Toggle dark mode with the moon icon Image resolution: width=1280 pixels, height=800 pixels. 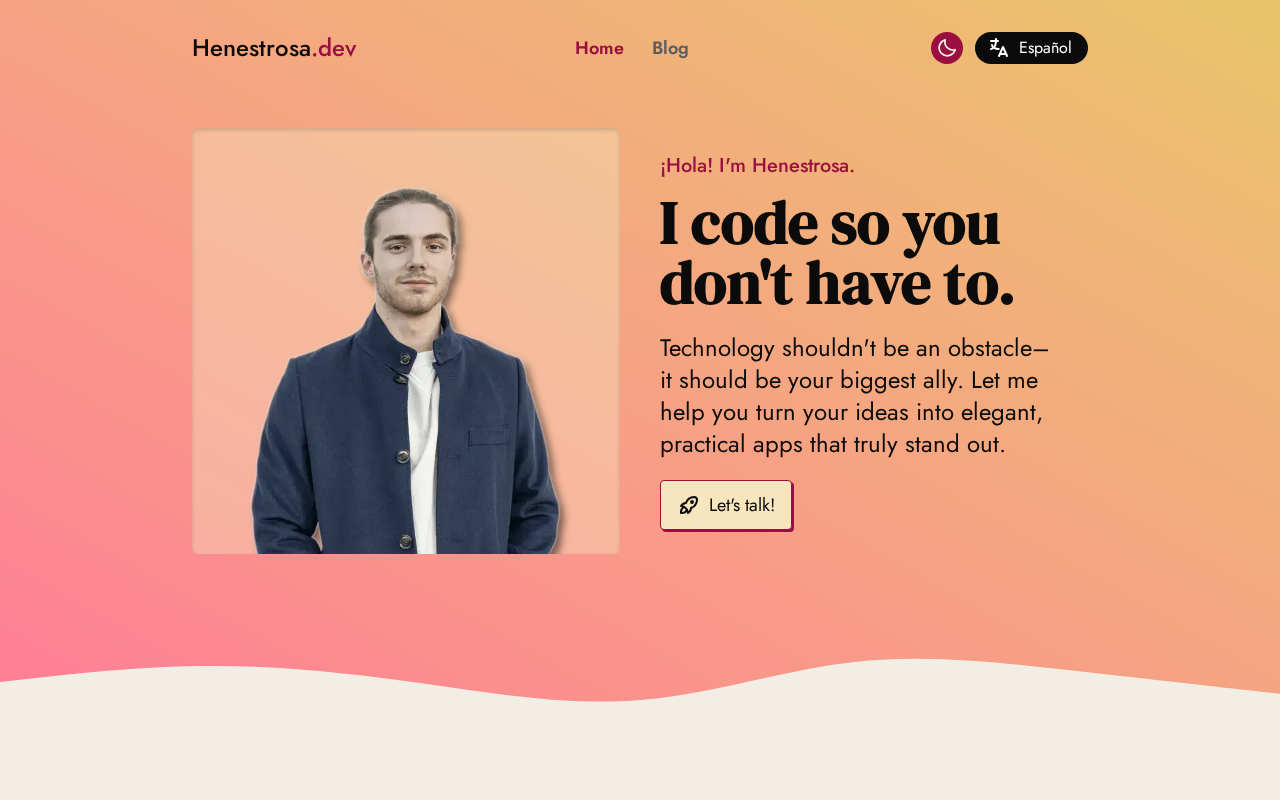pos(947,48)
